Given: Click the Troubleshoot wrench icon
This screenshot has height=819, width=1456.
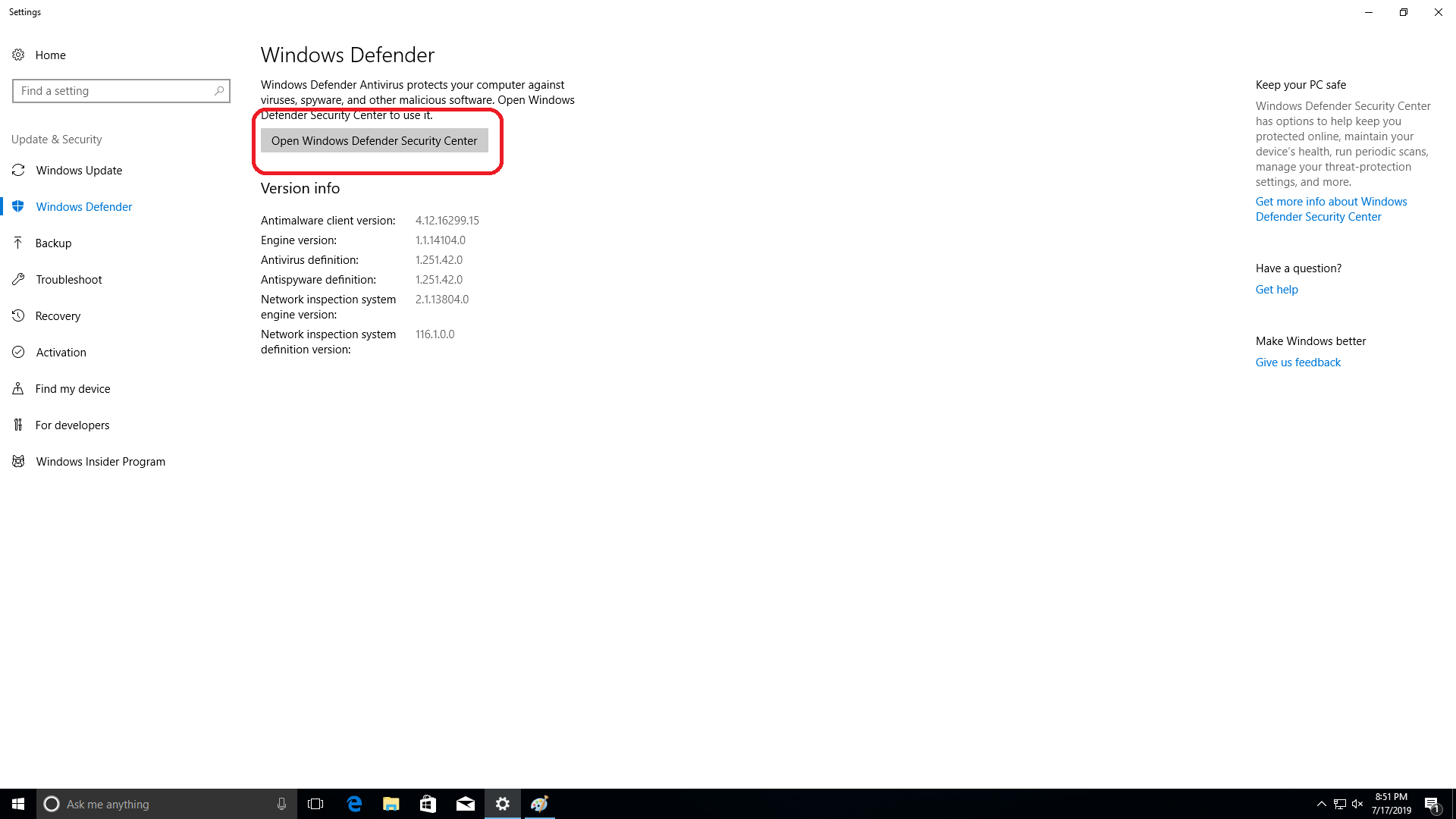Looking at the screenshot, I should (18, 279).
